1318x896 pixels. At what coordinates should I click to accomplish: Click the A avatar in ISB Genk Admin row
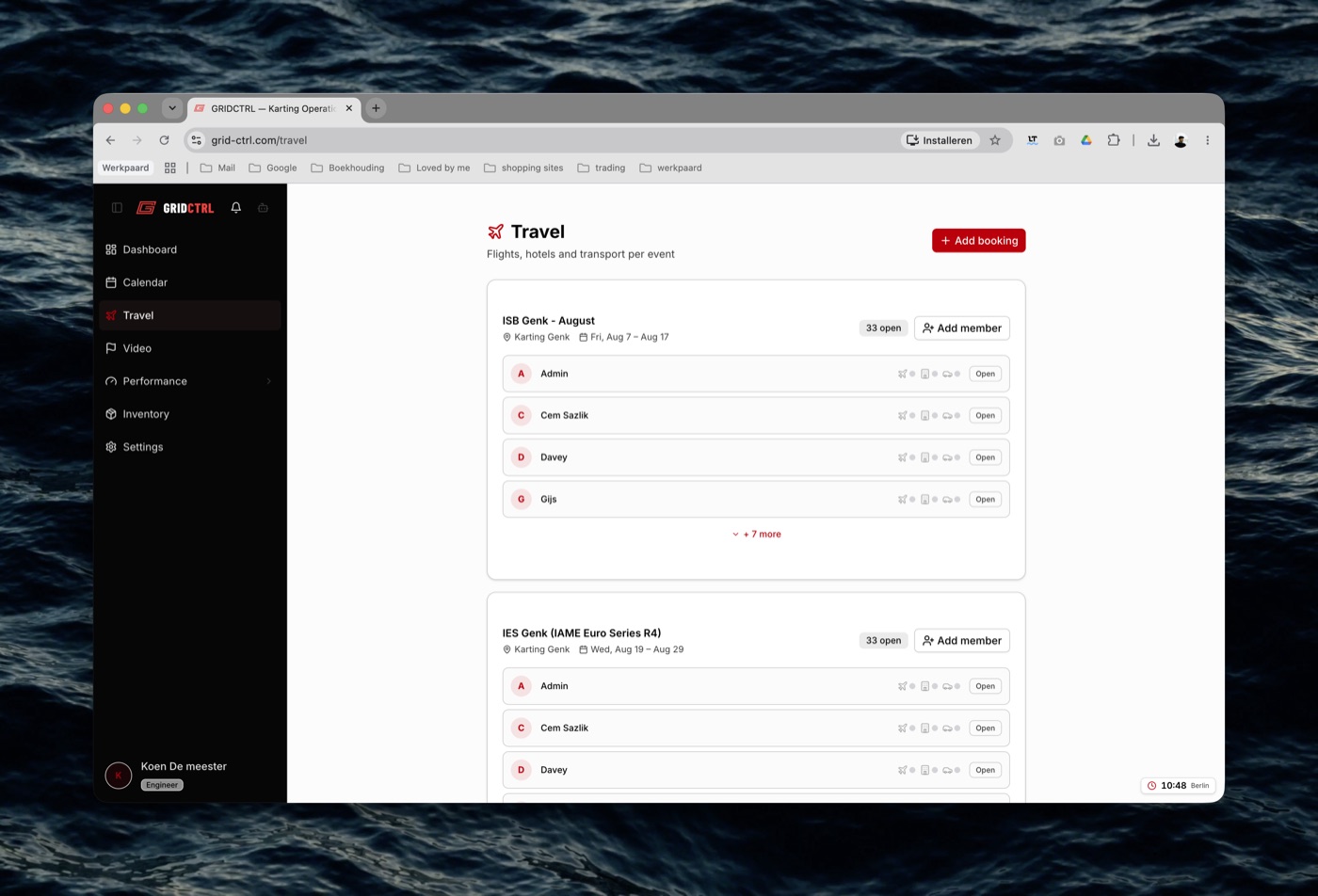[x=522, y=374]
